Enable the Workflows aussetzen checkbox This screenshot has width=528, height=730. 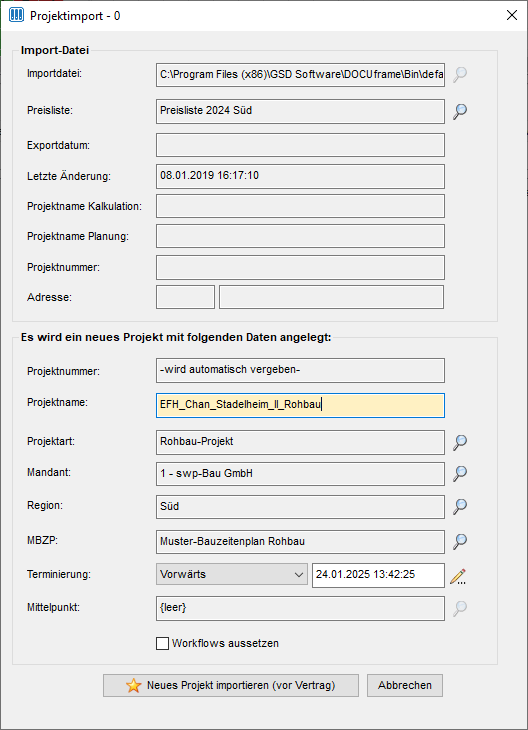(x=162, y=643)
